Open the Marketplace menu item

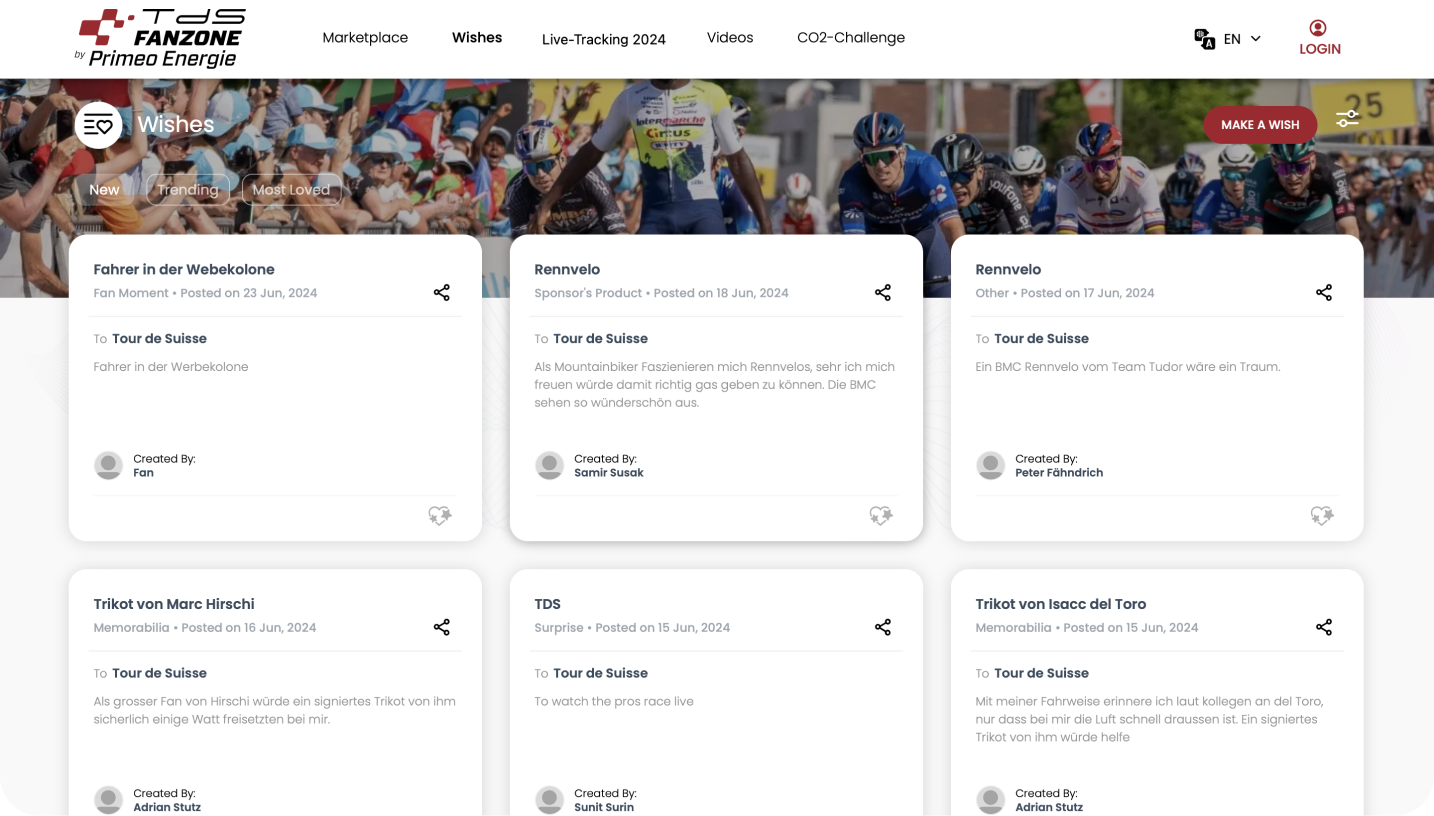365,38
